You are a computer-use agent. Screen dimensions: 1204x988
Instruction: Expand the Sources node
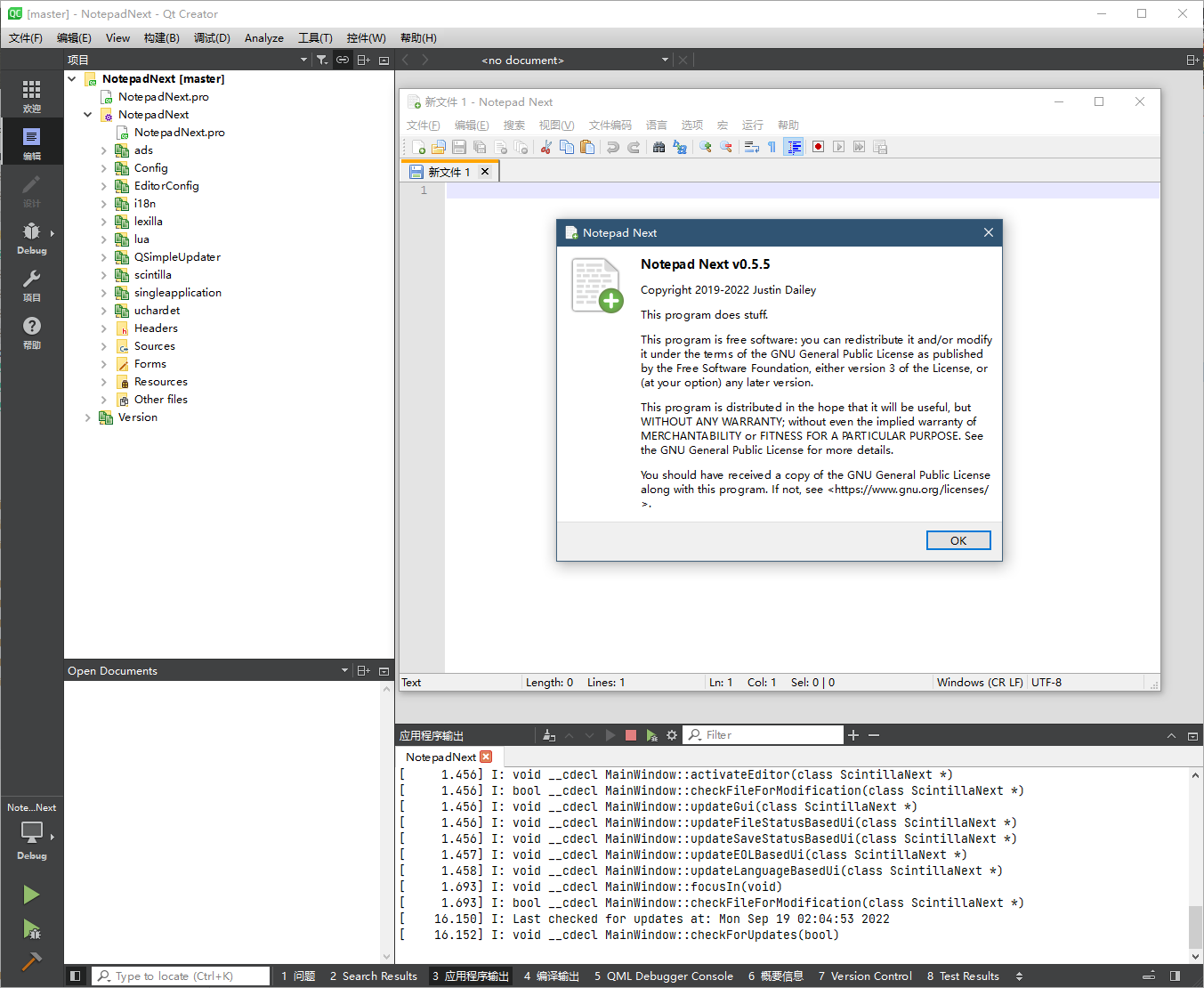pyautogui.click(x=104, y=346)
